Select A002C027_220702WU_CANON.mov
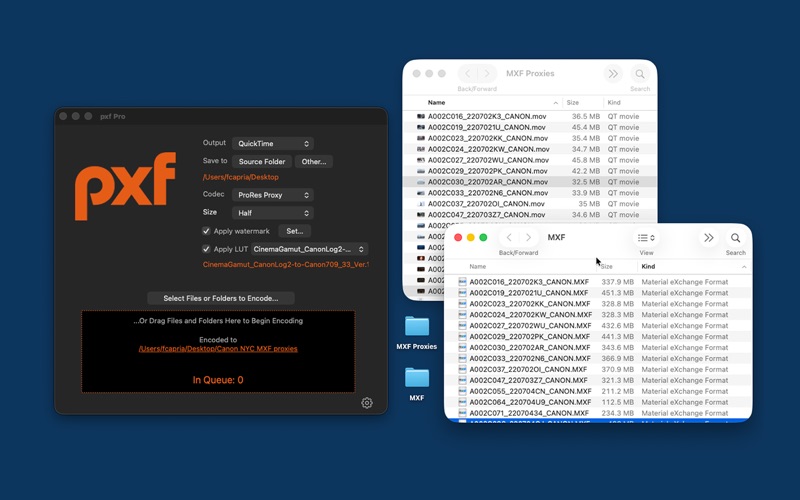 pyautogui.click(x=530, y=160)
